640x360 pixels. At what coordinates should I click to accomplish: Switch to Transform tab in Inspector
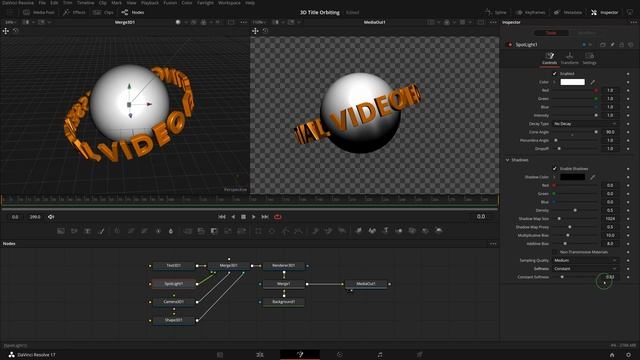(569, 58)
